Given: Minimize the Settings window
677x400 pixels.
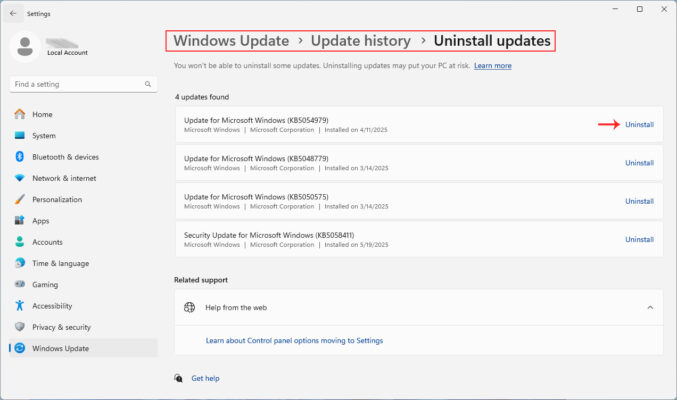Looking at the screenshot, I should [x=615, y=9].
